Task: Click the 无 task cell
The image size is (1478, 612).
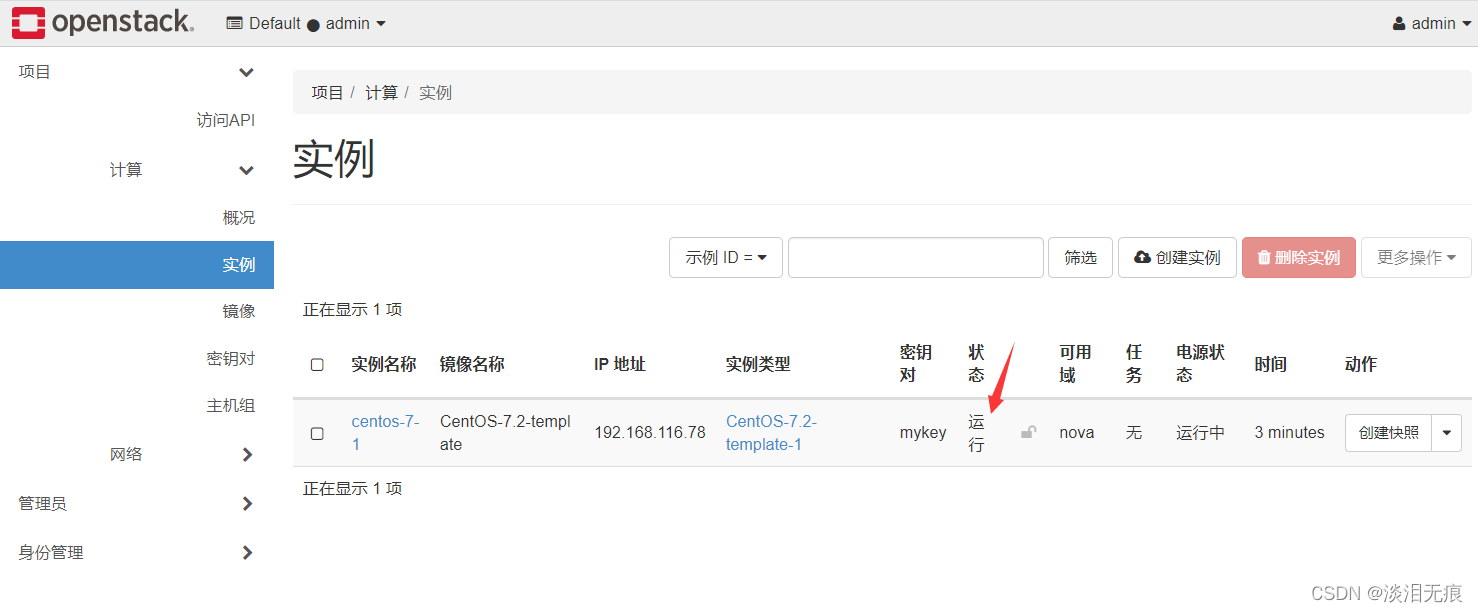Action: 1134,432
